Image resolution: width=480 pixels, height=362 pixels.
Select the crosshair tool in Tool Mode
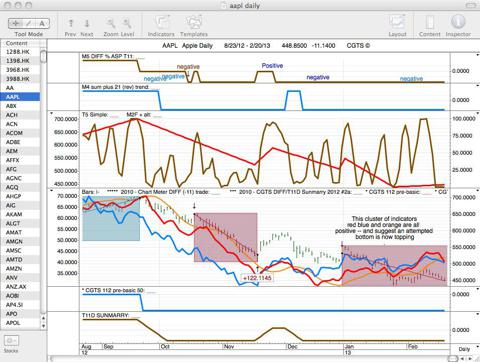coord(15,23)
